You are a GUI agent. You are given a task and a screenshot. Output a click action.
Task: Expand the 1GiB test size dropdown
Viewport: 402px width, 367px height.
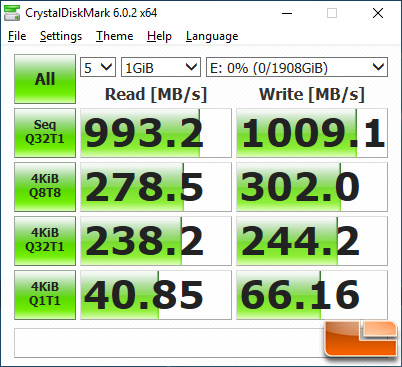tap(161, 67)
